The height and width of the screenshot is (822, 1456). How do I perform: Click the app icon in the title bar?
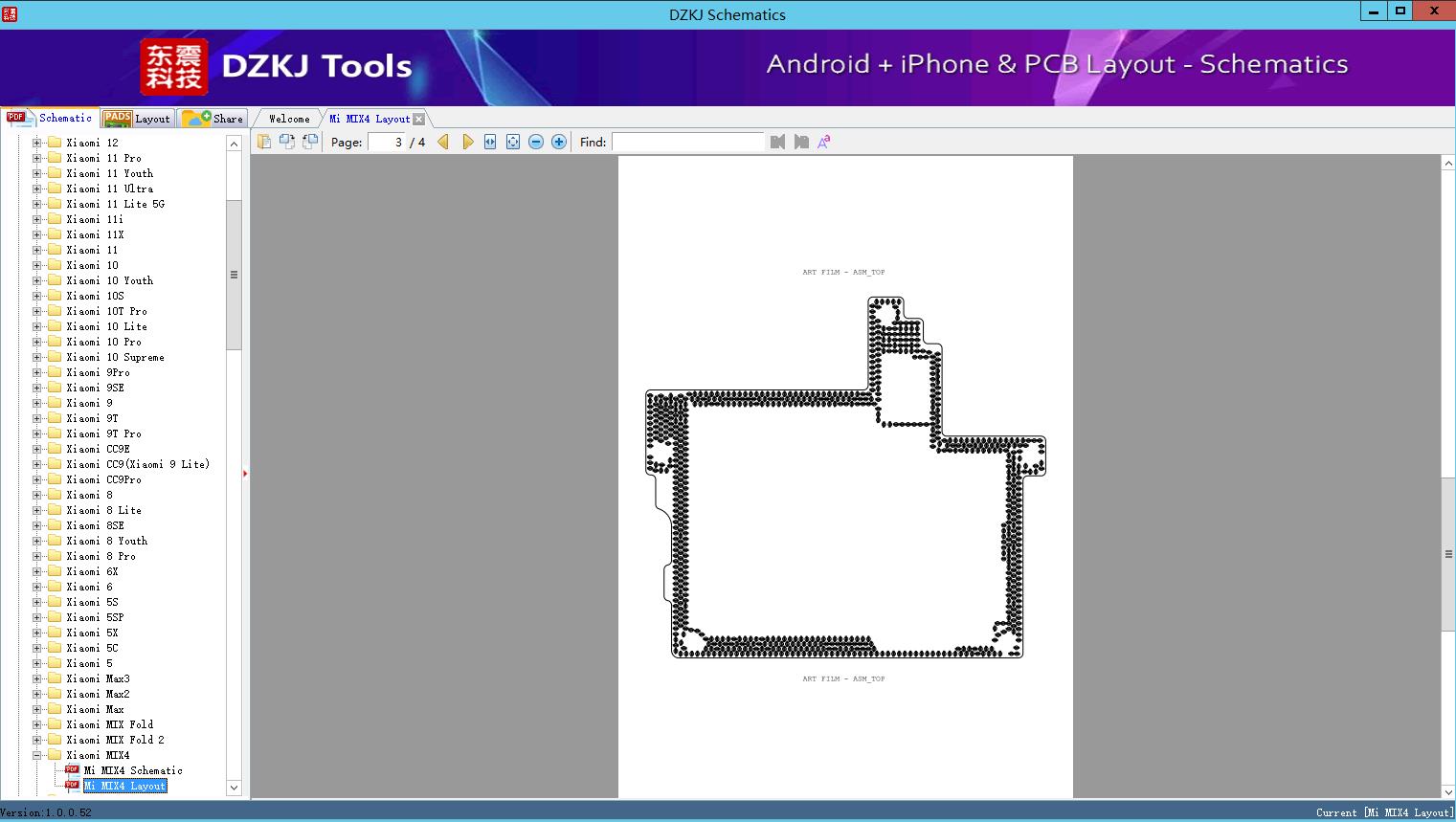10,13
